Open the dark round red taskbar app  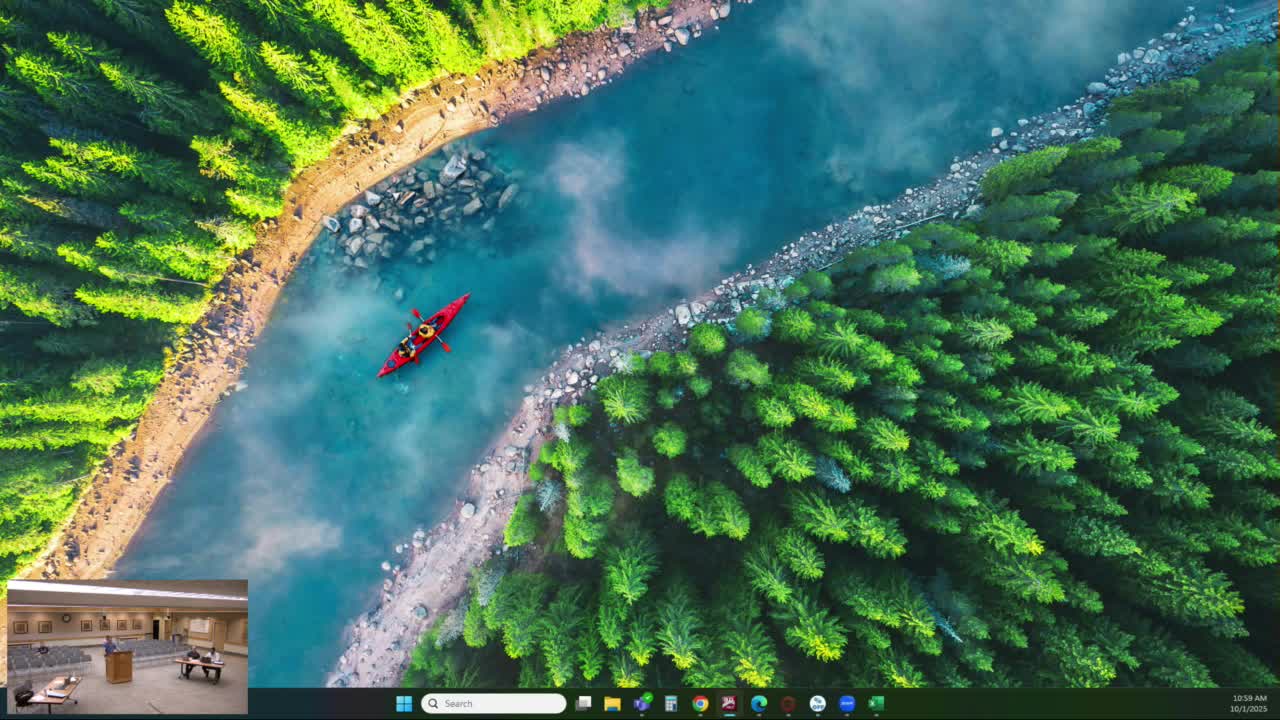[x=788, y=704]
